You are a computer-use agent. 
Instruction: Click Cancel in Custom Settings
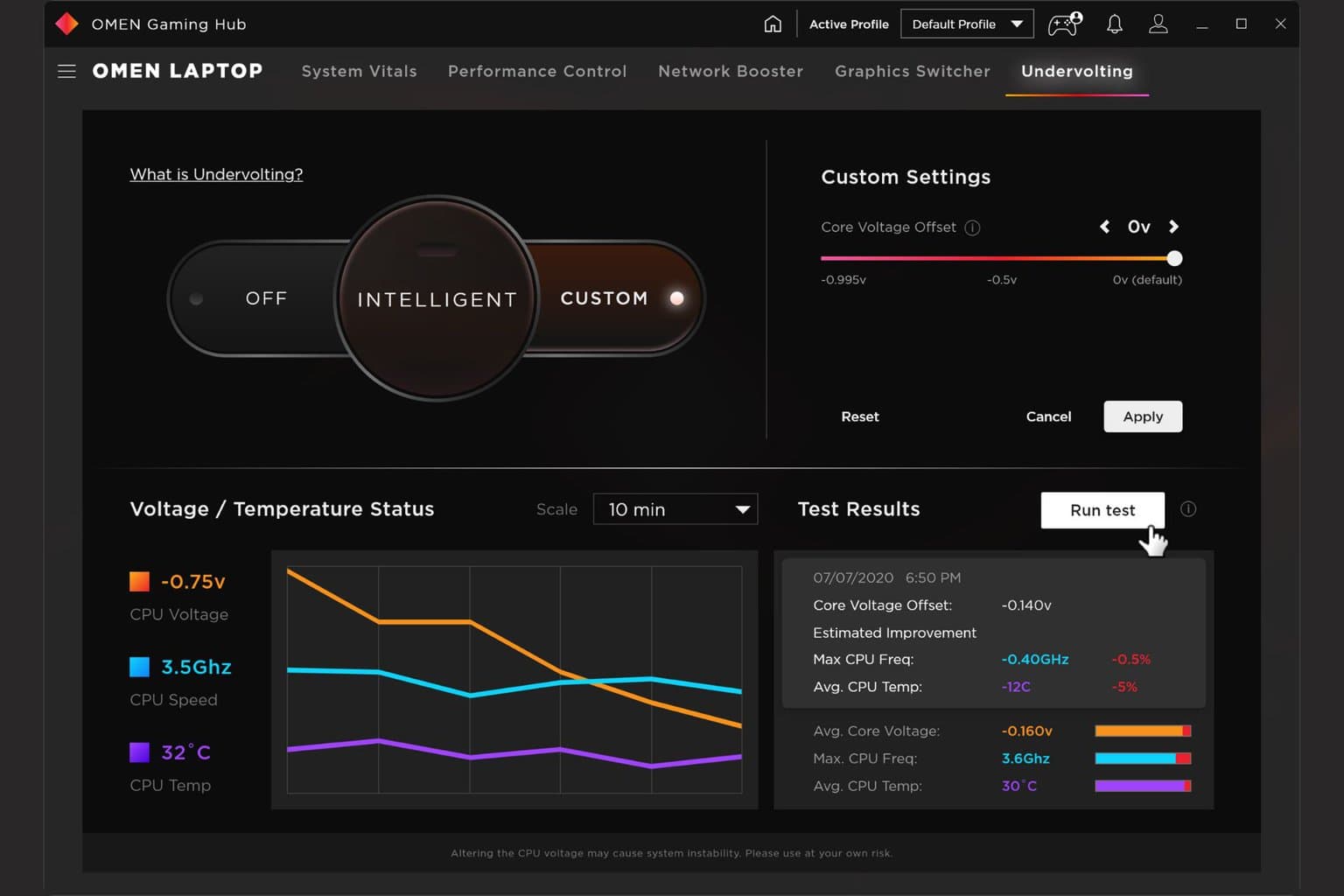[x=1048, y=416]
